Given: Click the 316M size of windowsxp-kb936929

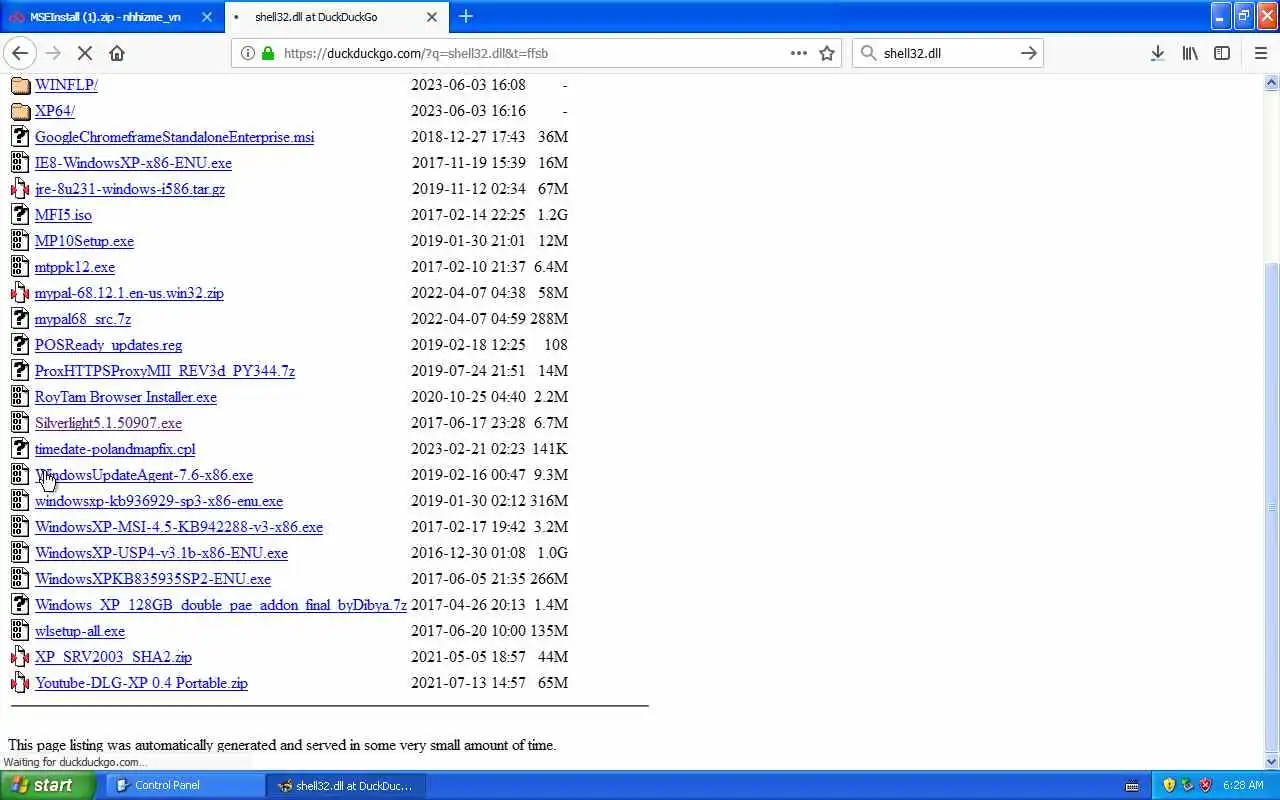Looking at the screenshot, I should [x=548, y=501].
